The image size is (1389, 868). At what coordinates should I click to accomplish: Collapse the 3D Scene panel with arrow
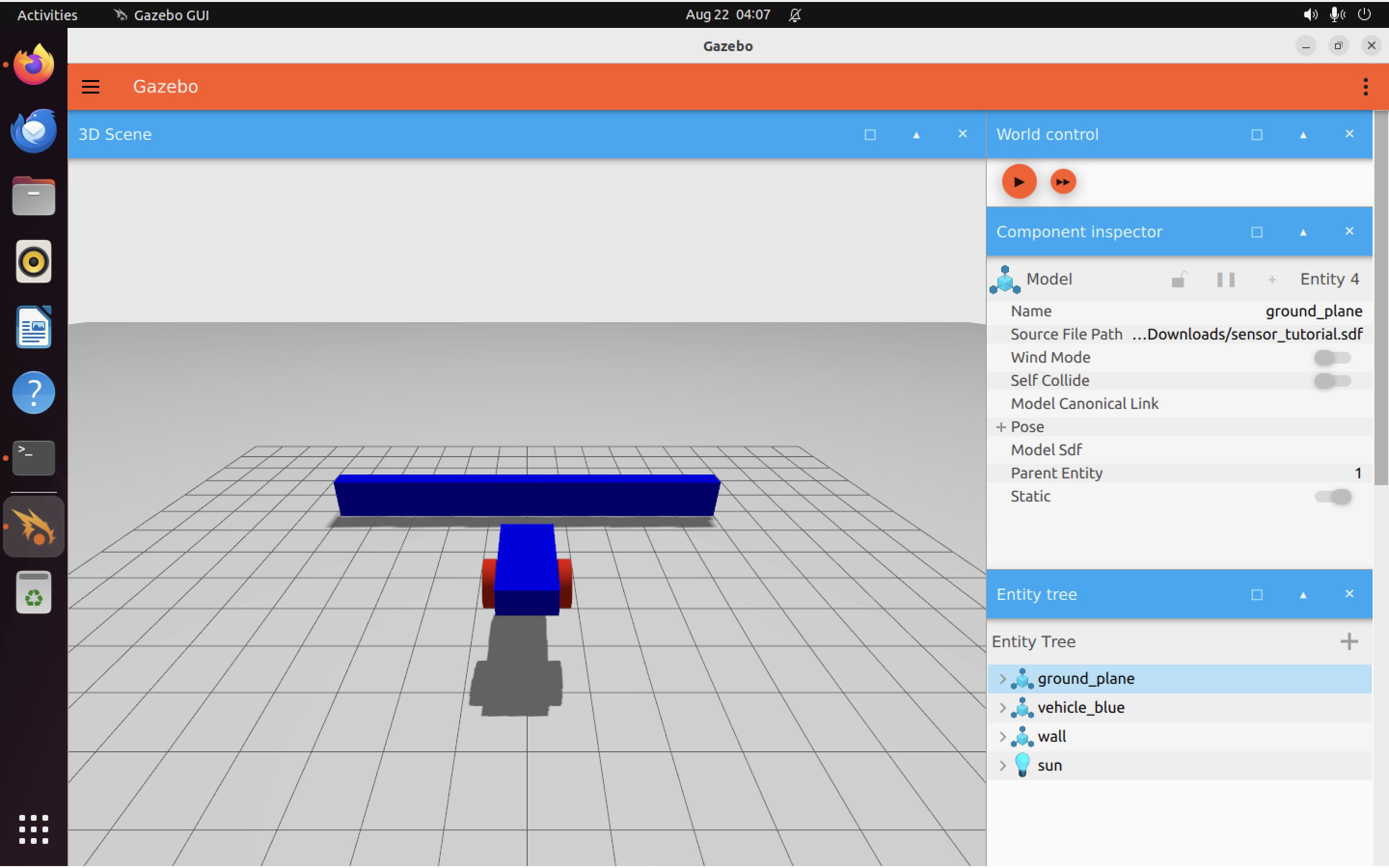(916, 135)
